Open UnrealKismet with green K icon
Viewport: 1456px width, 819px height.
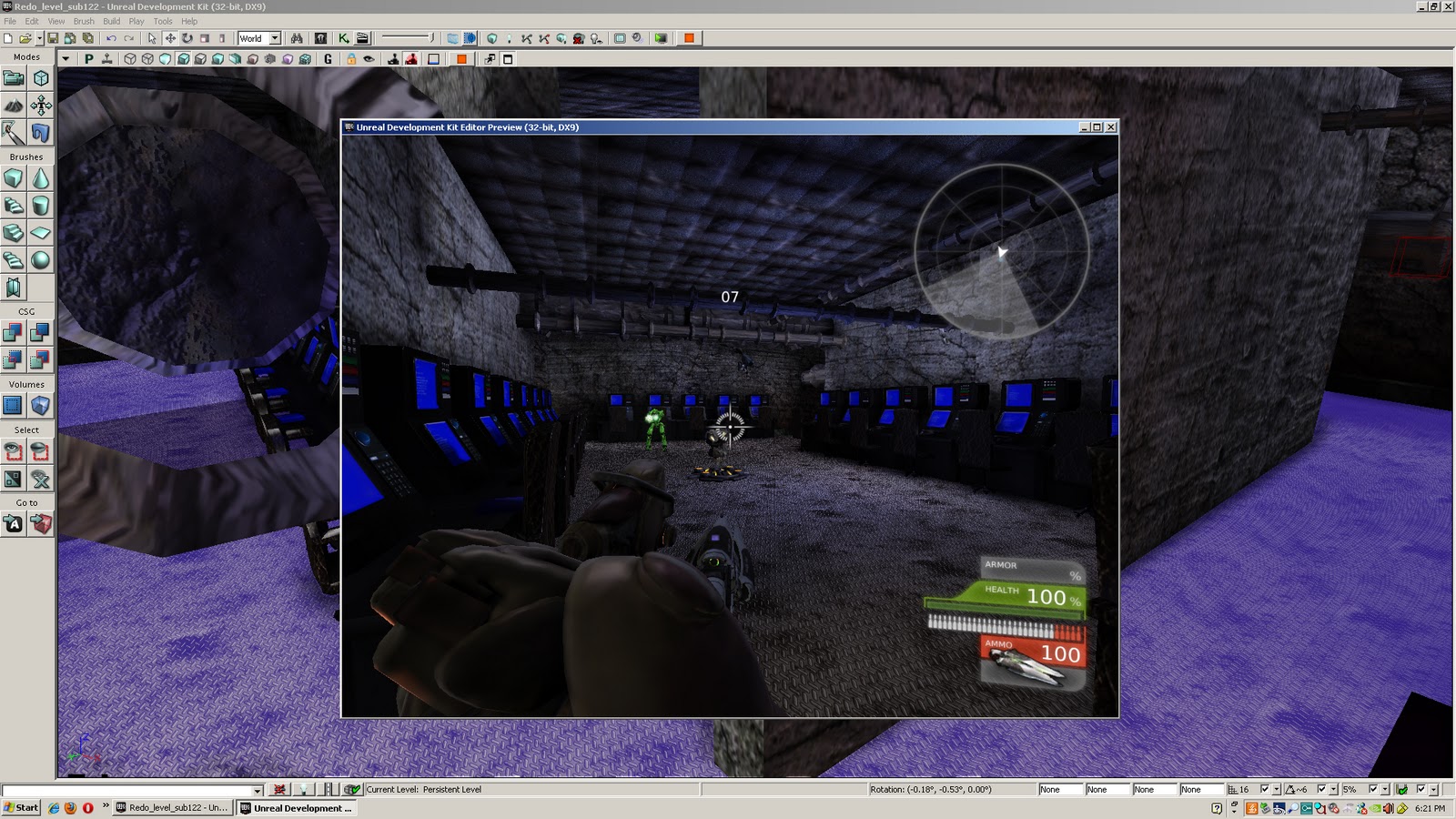coord(344,38)
